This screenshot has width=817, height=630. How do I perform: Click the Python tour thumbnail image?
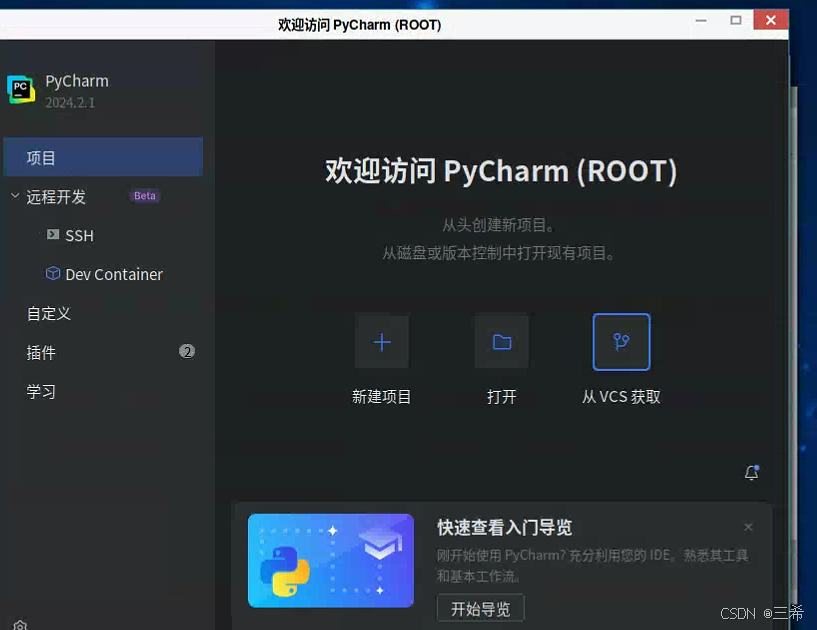[330, 561]
